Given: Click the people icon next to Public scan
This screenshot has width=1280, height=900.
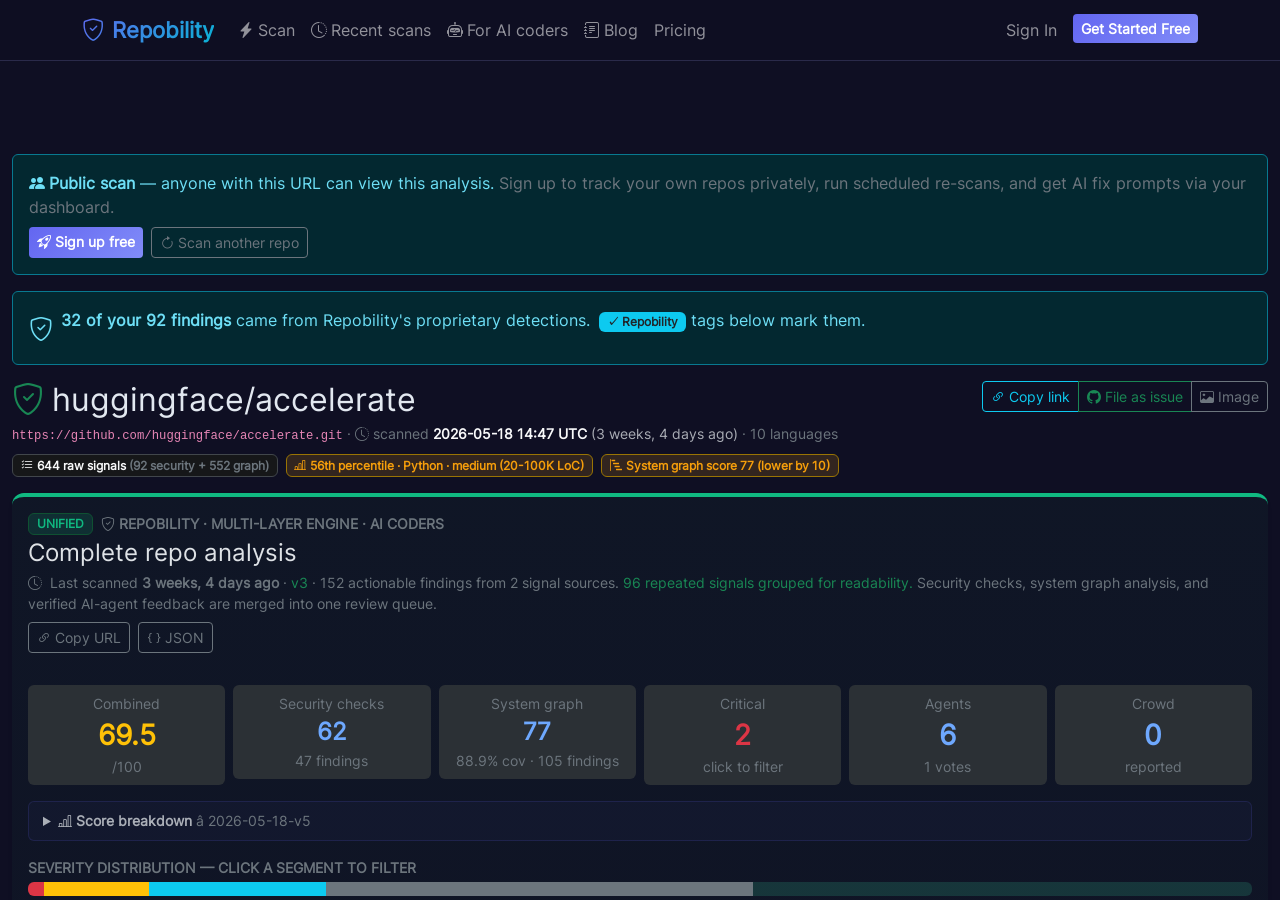Looking at the screenshot, I should click(x=37, y=183).
